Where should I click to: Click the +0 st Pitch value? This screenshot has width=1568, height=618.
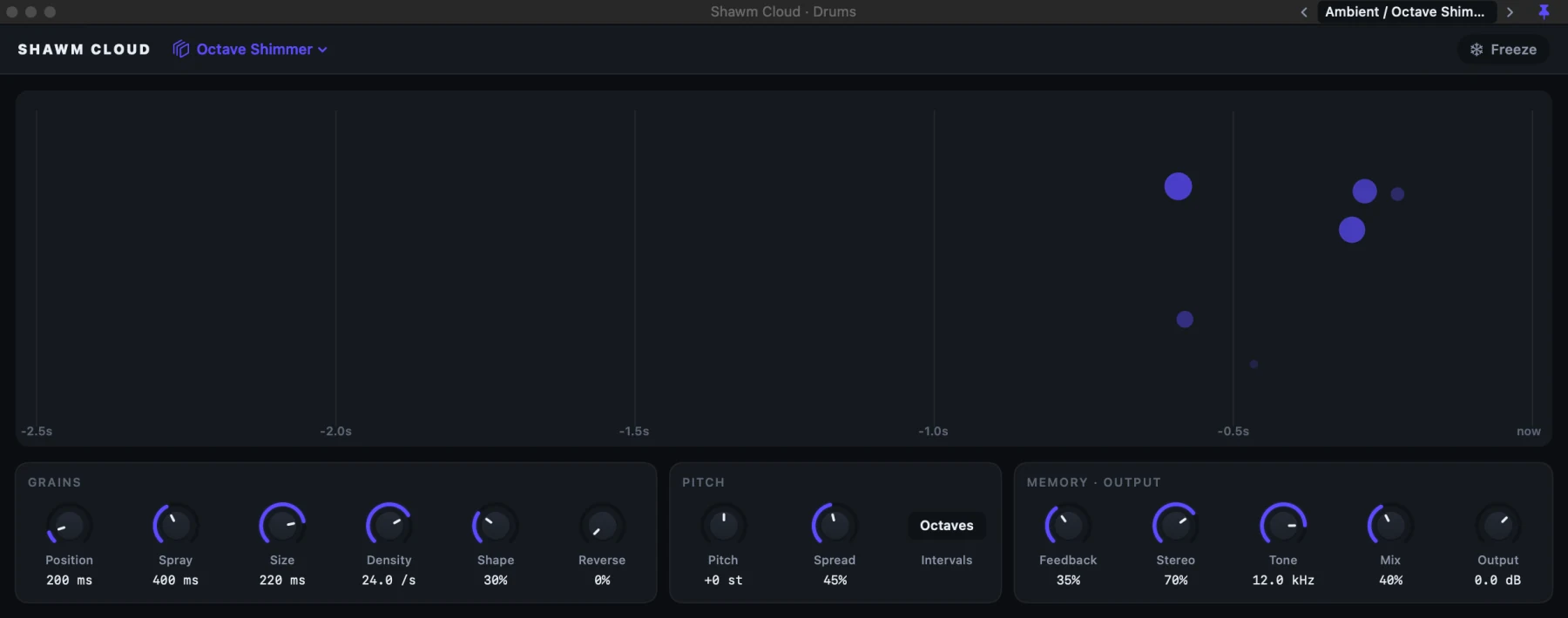[x=723, y=581]
